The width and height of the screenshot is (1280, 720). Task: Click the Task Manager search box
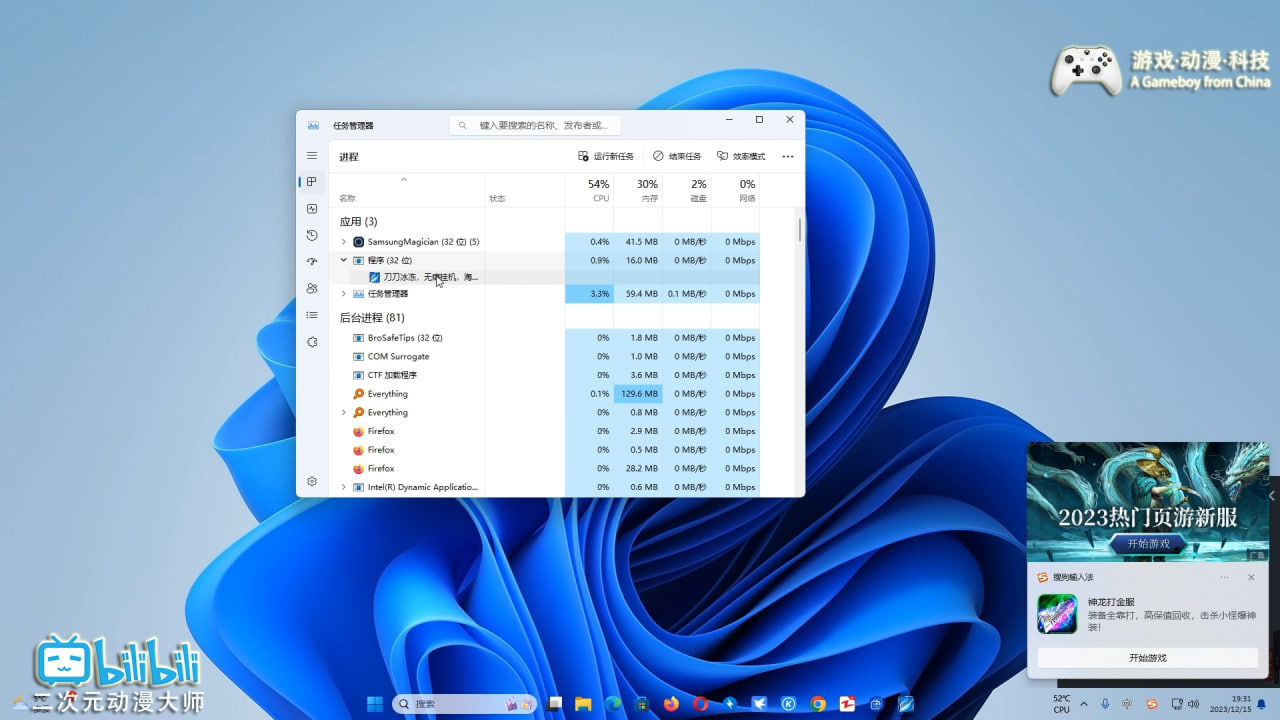pos(534,125)
